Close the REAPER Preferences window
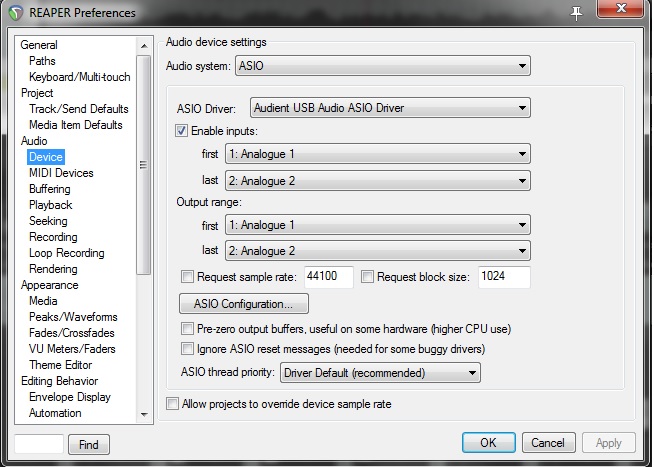The width and height of the screenshot is (654, 467). [620, 8]
